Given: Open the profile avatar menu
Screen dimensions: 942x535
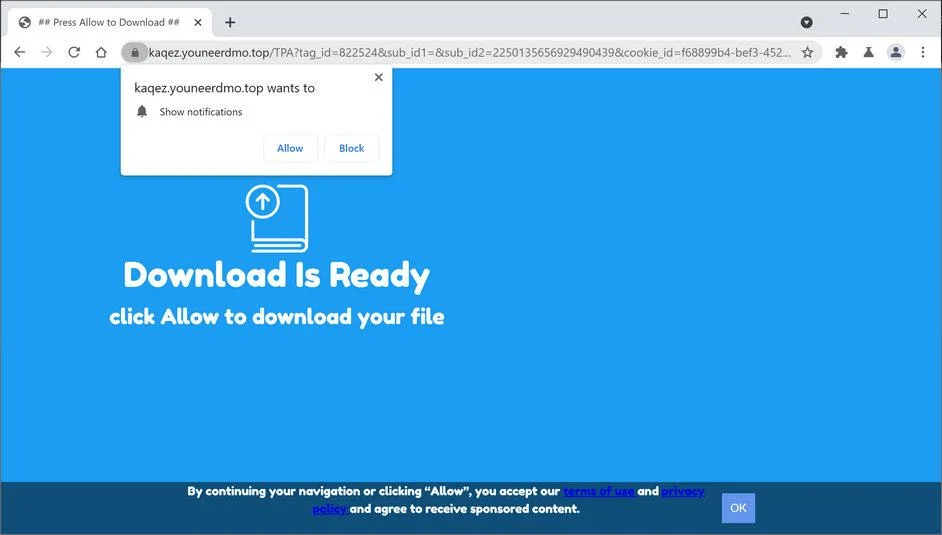Looking at the screenshot, I should pos(896,52).
